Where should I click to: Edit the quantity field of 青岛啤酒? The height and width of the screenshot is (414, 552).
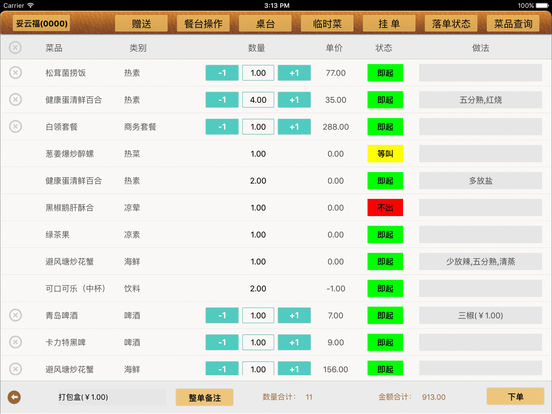[258, 315]
